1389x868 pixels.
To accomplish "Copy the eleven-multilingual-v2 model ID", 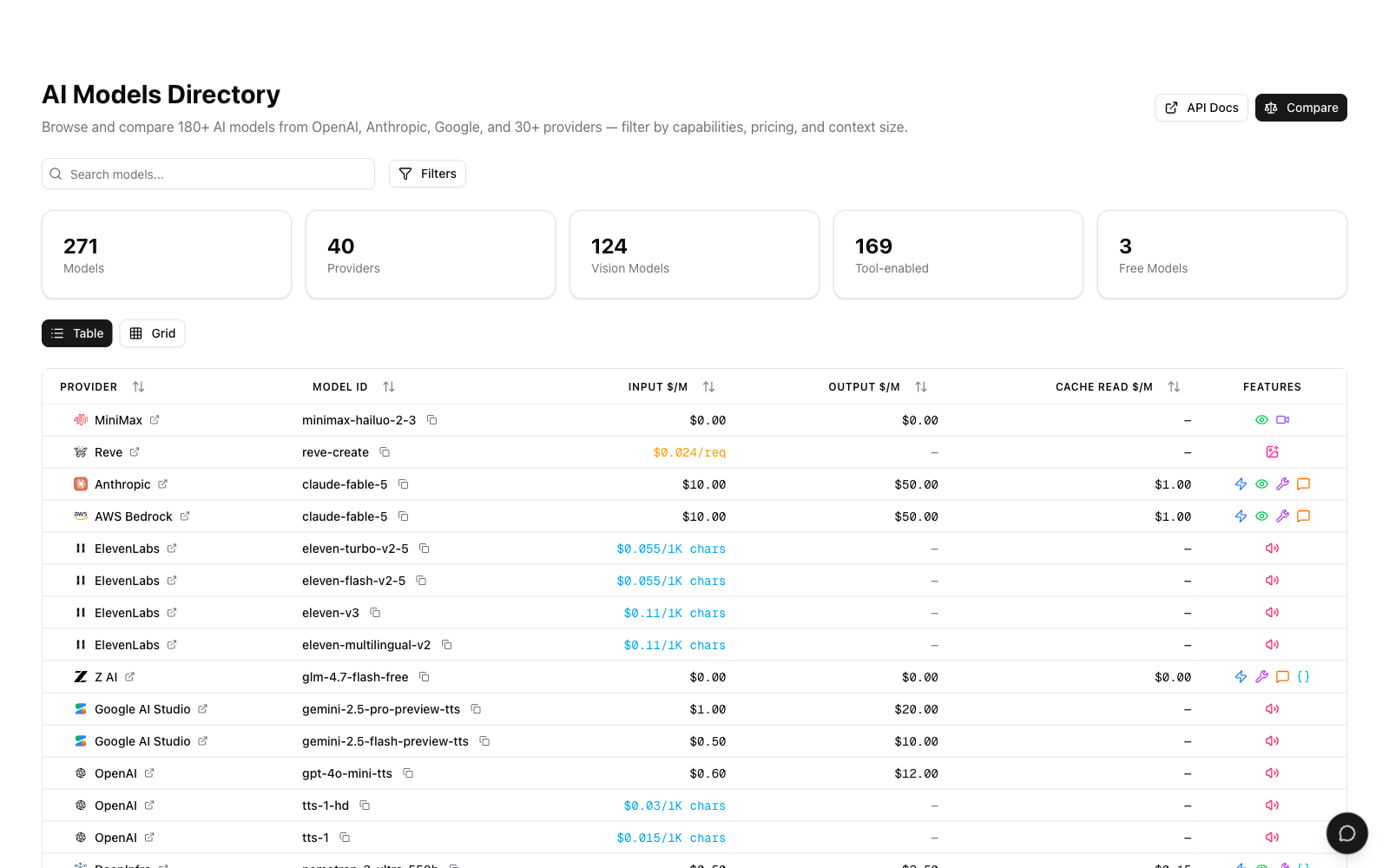I will [x=446, y=645].
